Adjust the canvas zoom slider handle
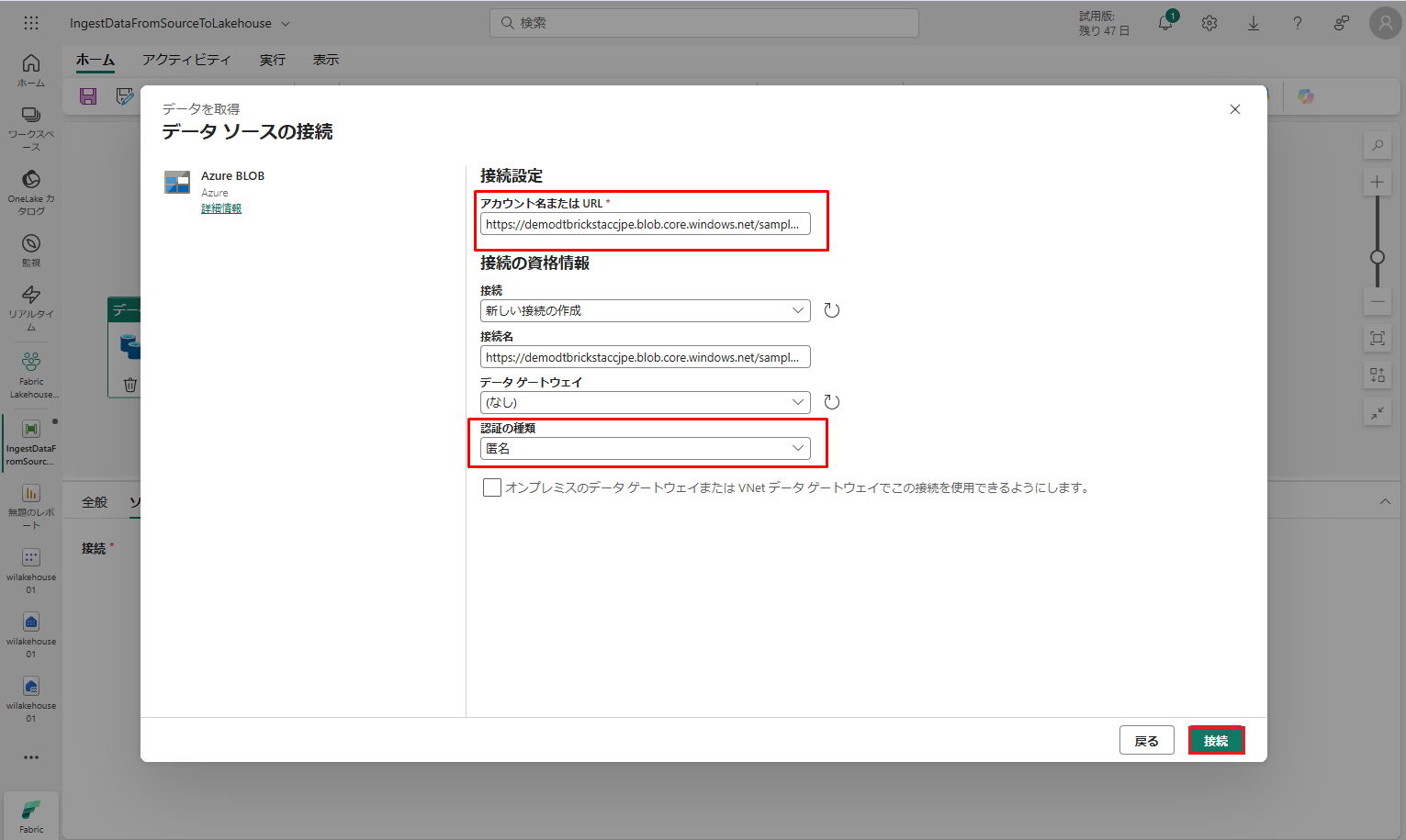 [1378, 257]
